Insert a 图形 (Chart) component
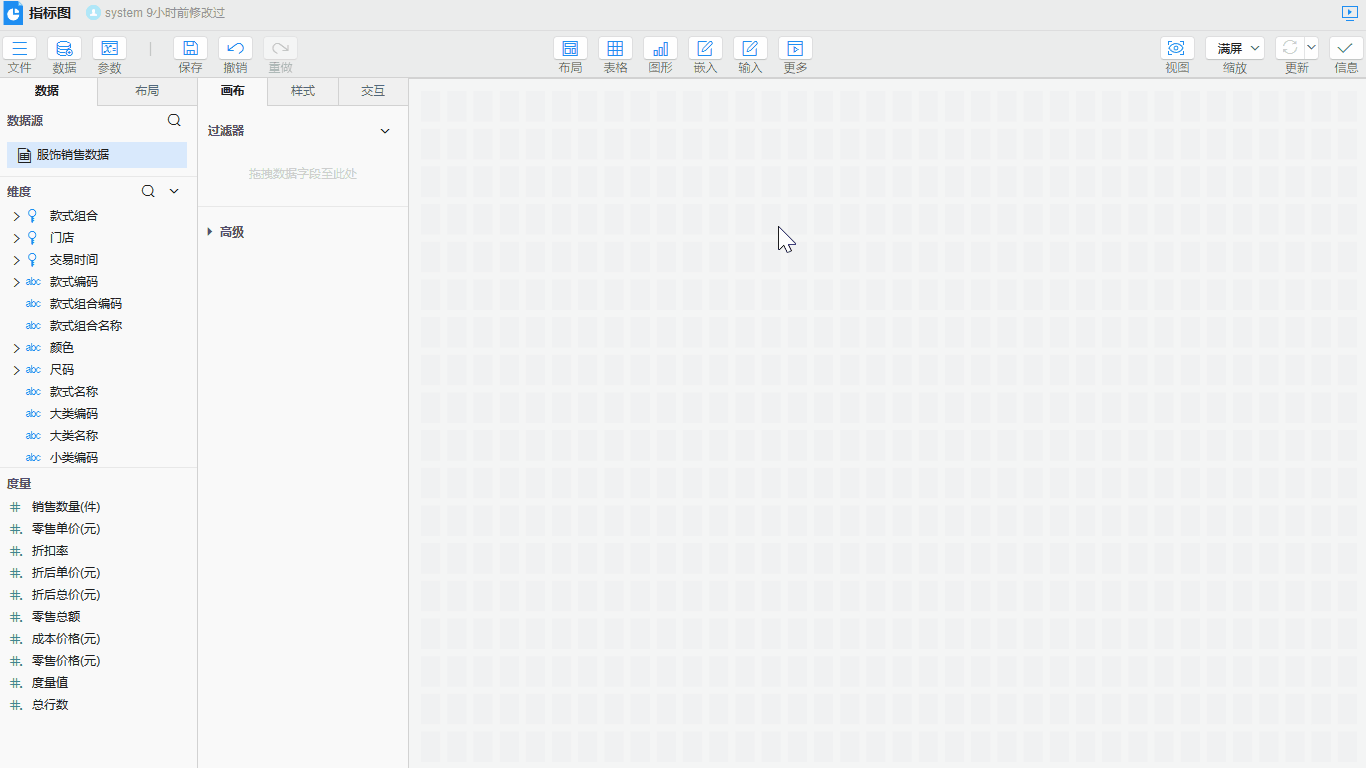The image size is (1366, 768). tap(660, 48)
